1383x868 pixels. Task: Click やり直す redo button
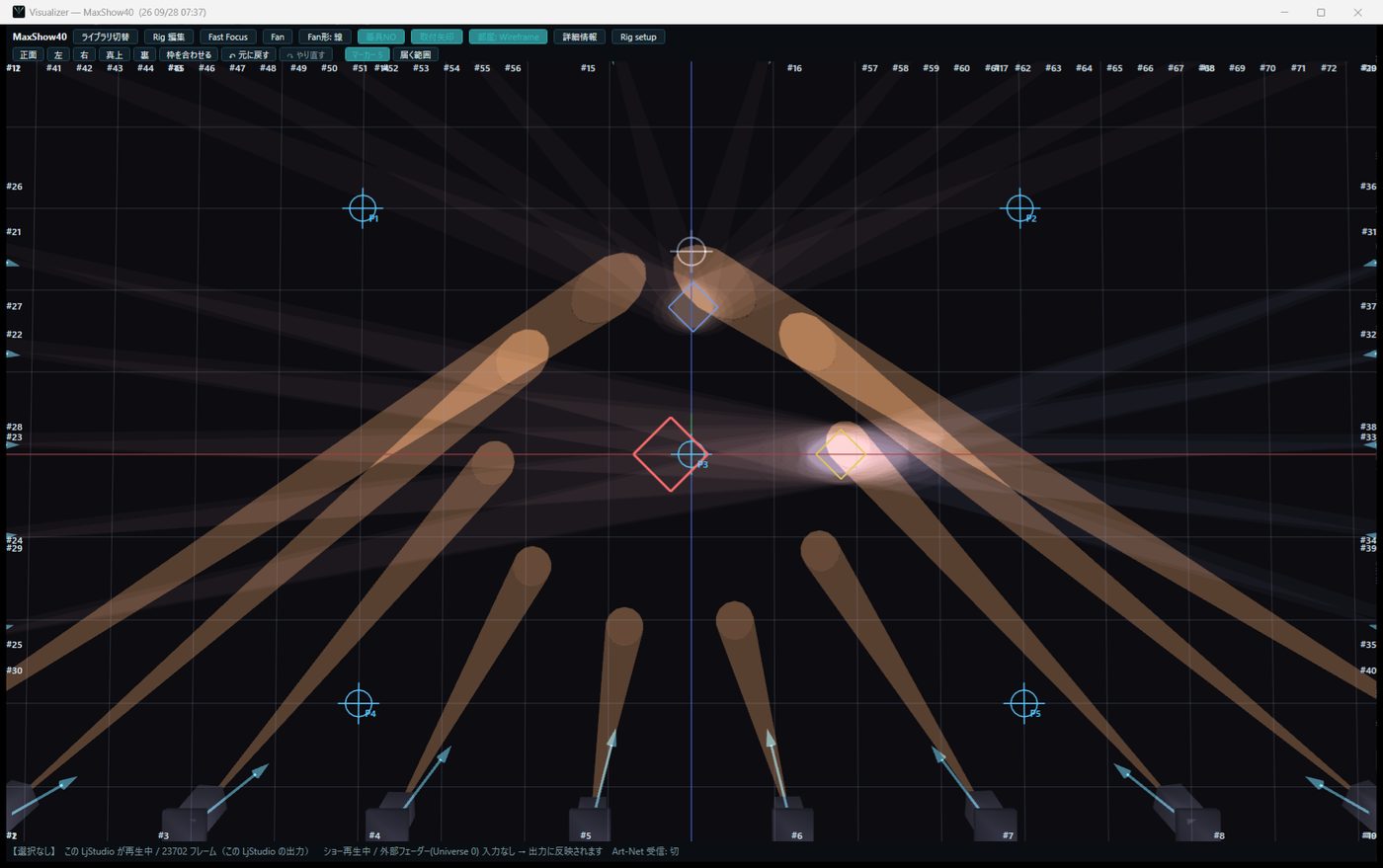[306, 54]
